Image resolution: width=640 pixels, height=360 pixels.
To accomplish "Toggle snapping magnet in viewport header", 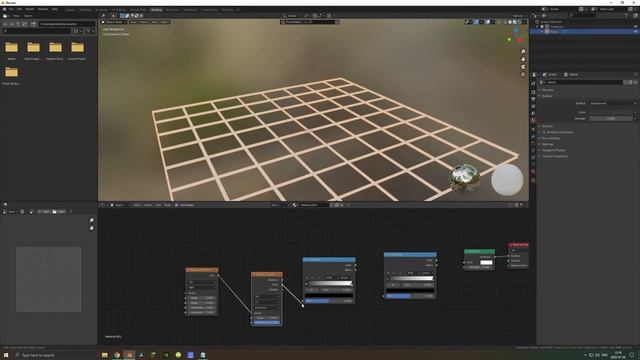I will 315,16.
